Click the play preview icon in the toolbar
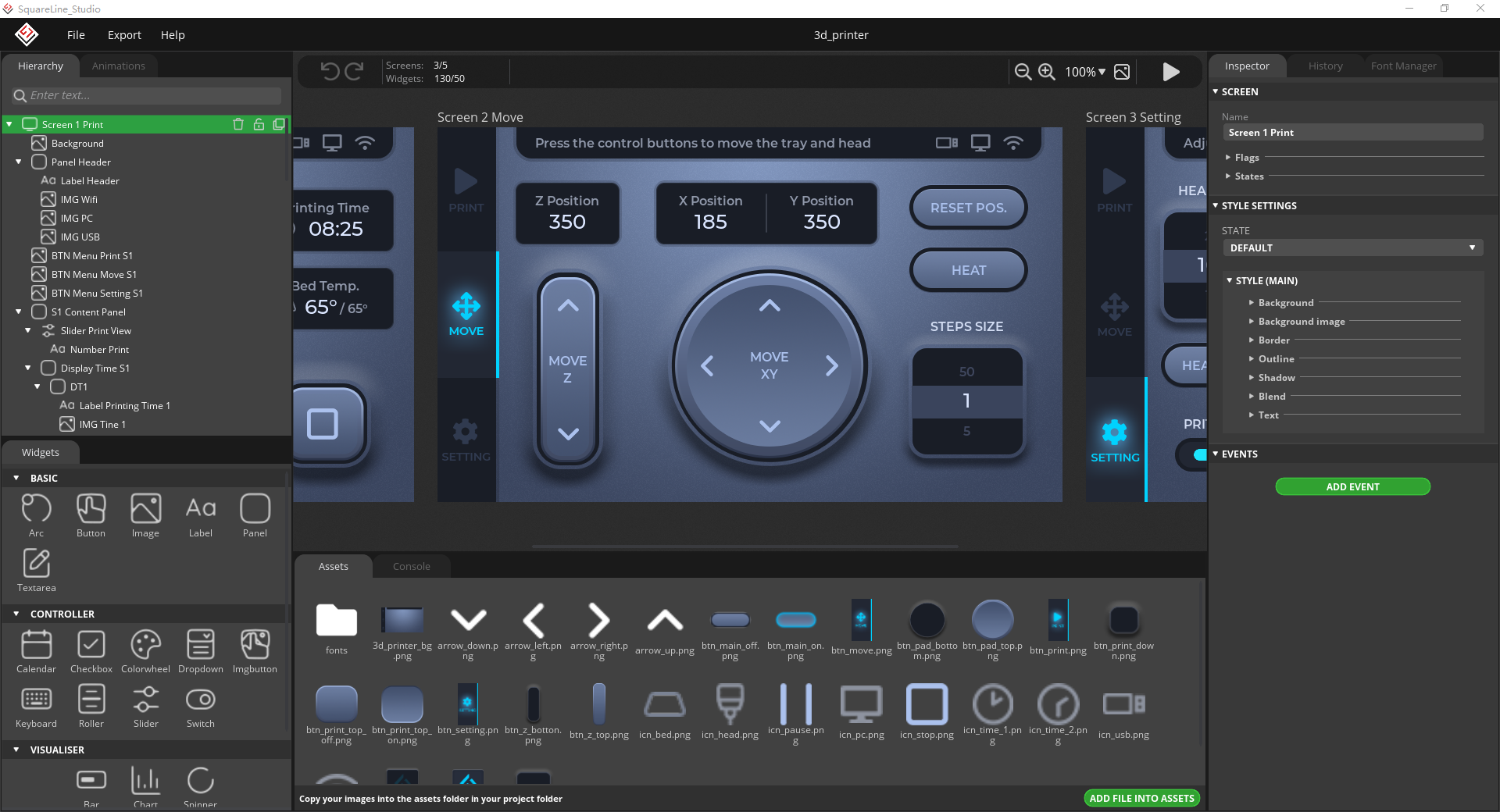The height and width of the screenshot is (812, 1500). point(1170,72)
